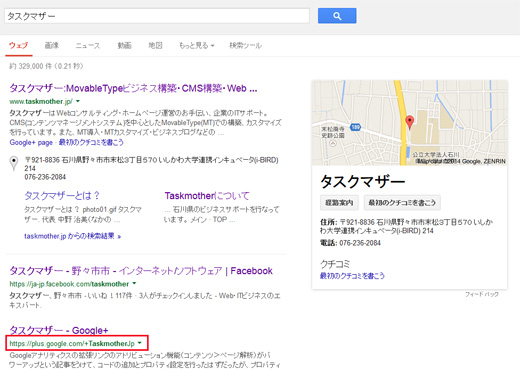520x370 pixels.
Task: Open the タスクマザー MovableType result title
Action: (x=133, y=88)
